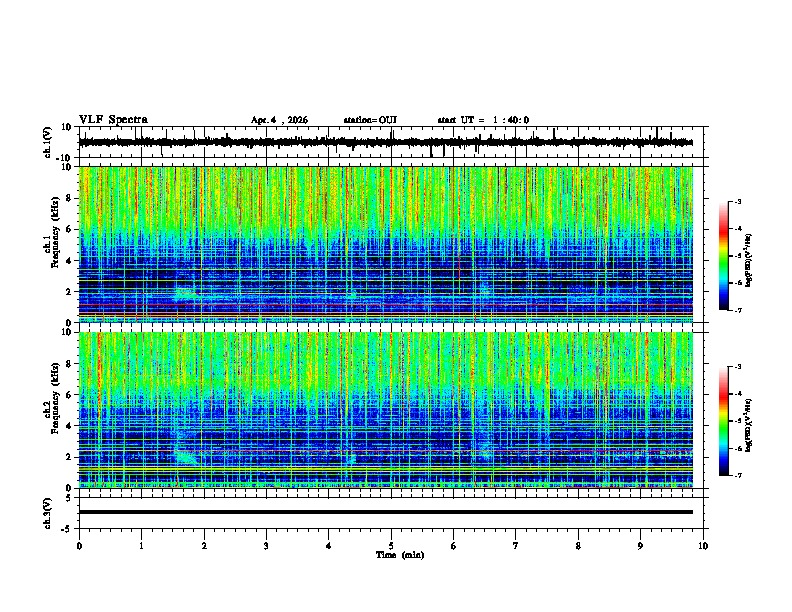Viewport: 792px width, 612px height.
Task: Click the ch.1 voltage waveform trace
Action: 386,142
